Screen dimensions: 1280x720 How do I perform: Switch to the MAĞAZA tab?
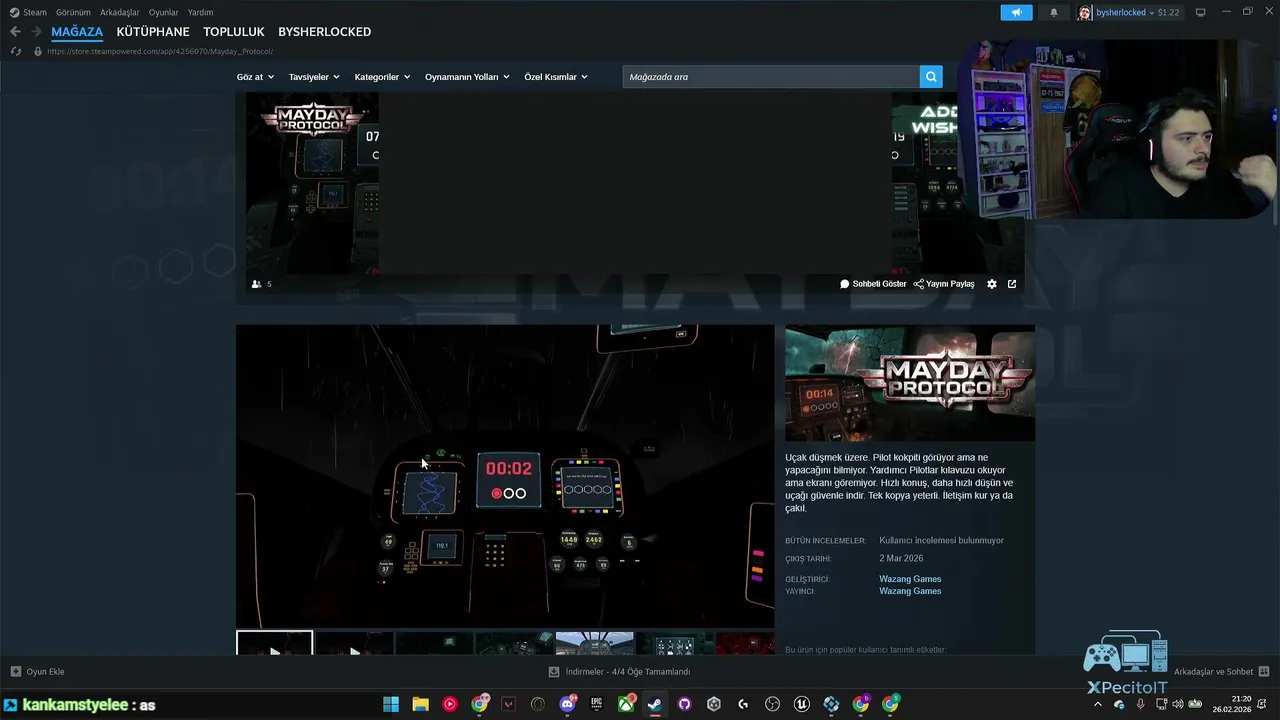pyautogui.click(x=77, y=32)
